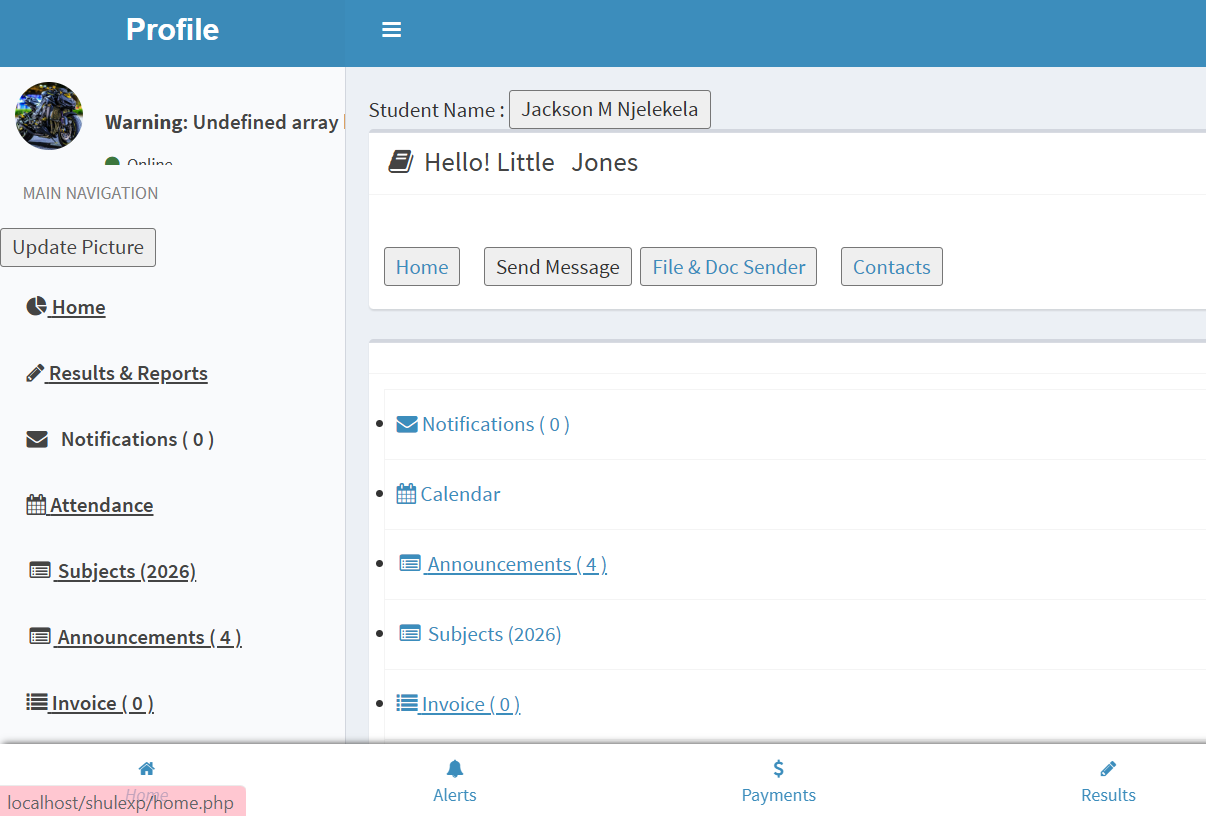Click the list icon beside main Invoice (0)
The width and height of the screenshot is (1206, 816).
[407, 703]
